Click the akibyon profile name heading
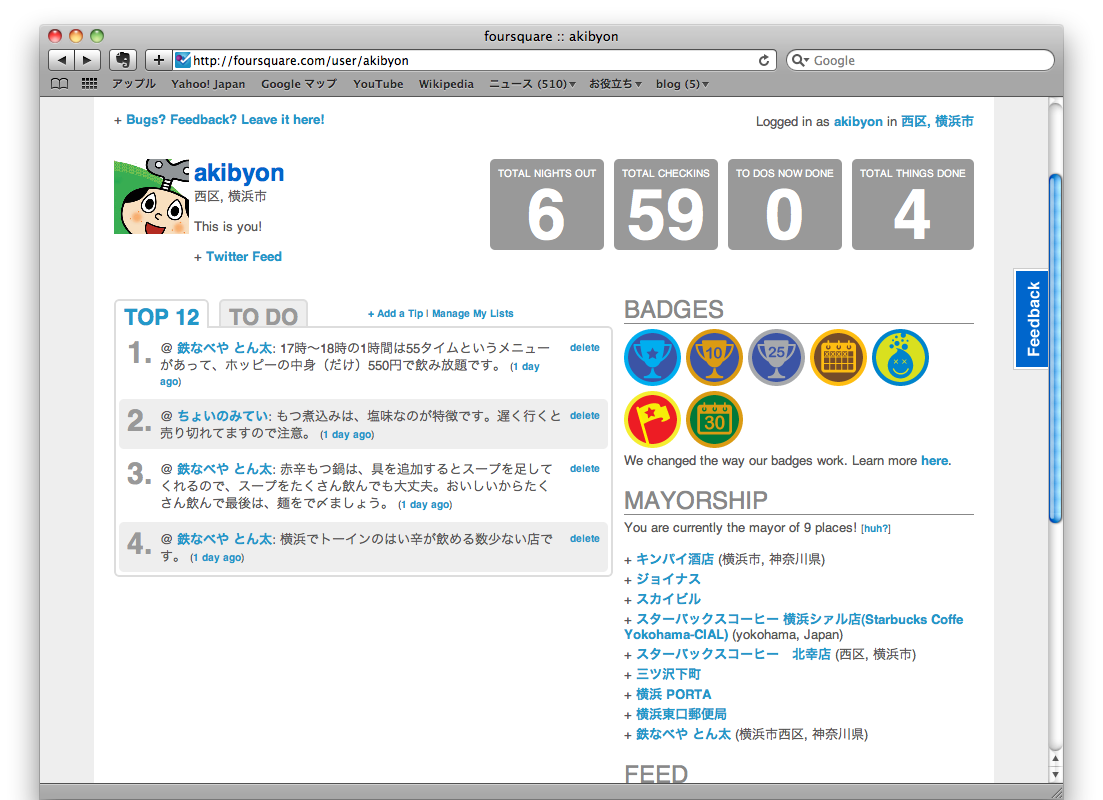Viewport: 1103px width, 800px height. [239, 172]
